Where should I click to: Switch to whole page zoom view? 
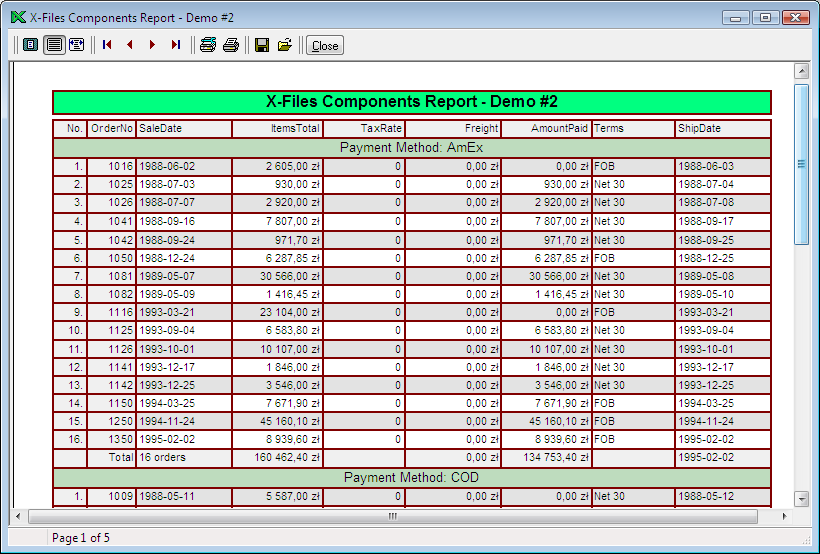31,45
